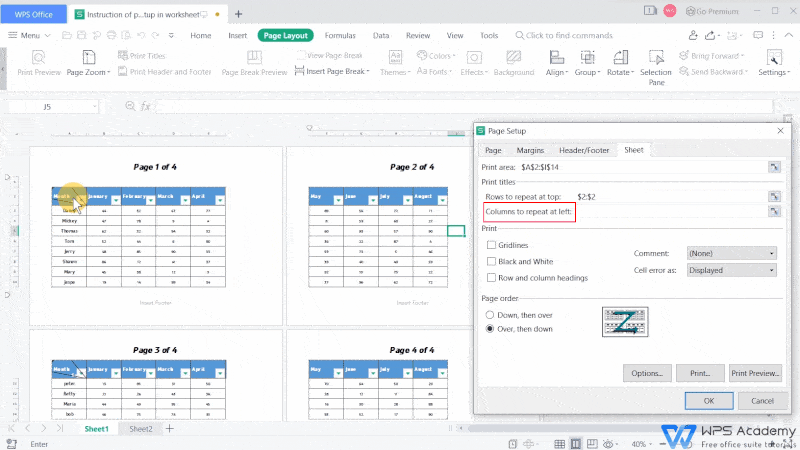Click in the Name Box showing J5
The image size is (800, 450).
pos(53,107)
